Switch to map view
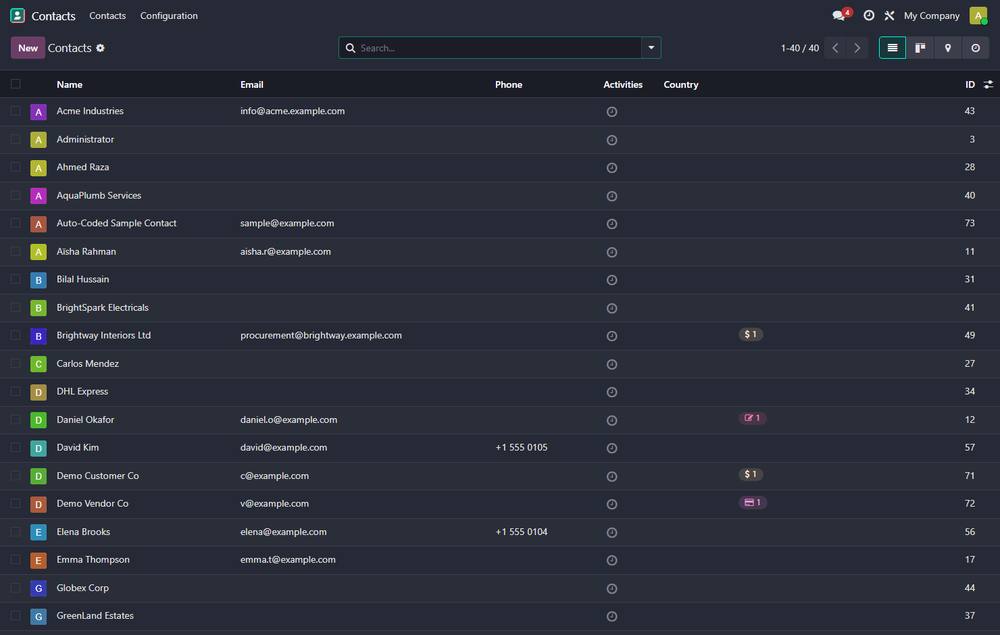This screenshot has width=1000, height=635. (948, 48)
